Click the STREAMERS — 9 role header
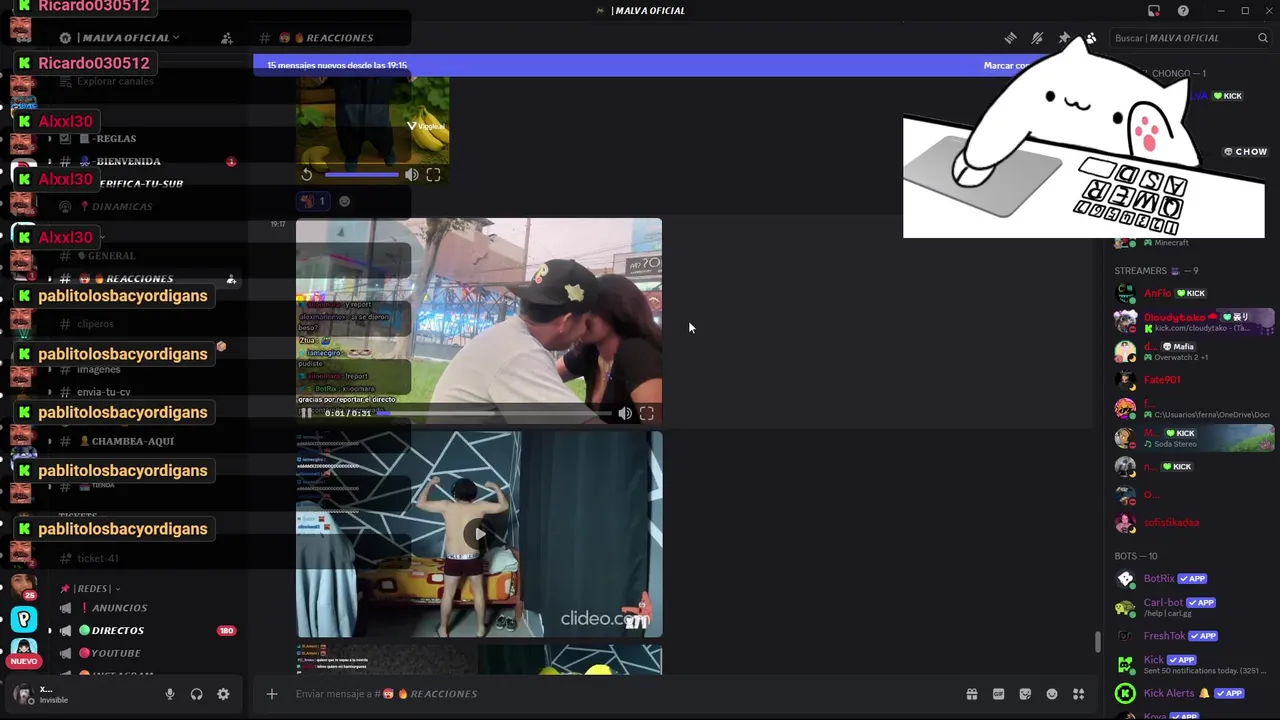 click(x=1156, y=271)
